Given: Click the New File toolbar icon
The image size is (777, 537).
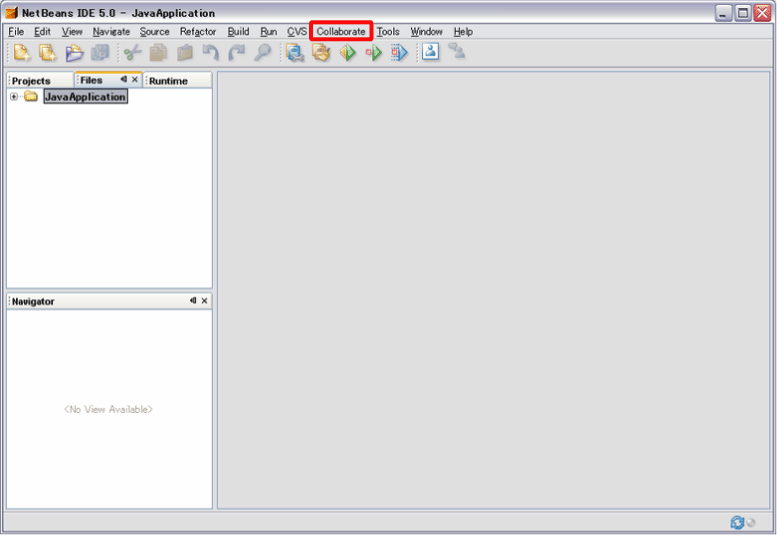Looking at the screenshot, I should pos(22,53).
